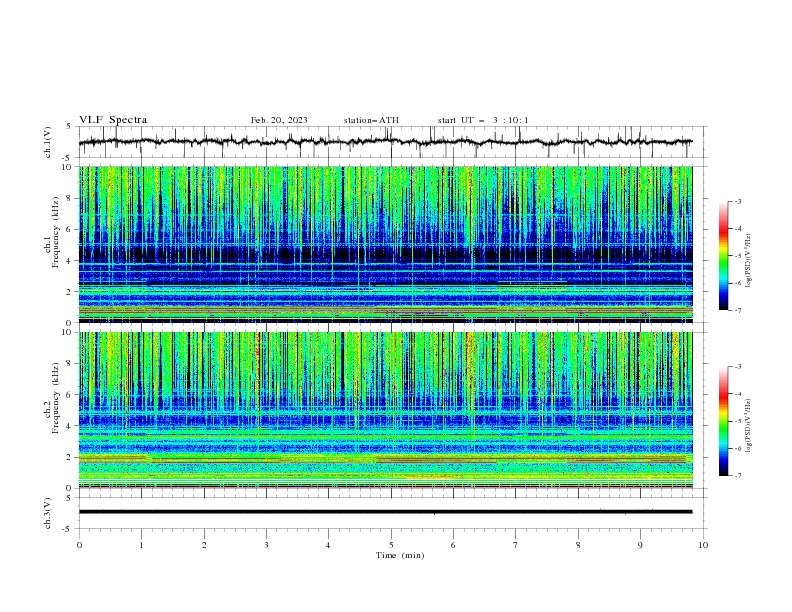Image resolution: width=792 pixels, height=612 pixels.
Task: Click the time axis tick label '2'
Action: (x=204, y=545)
